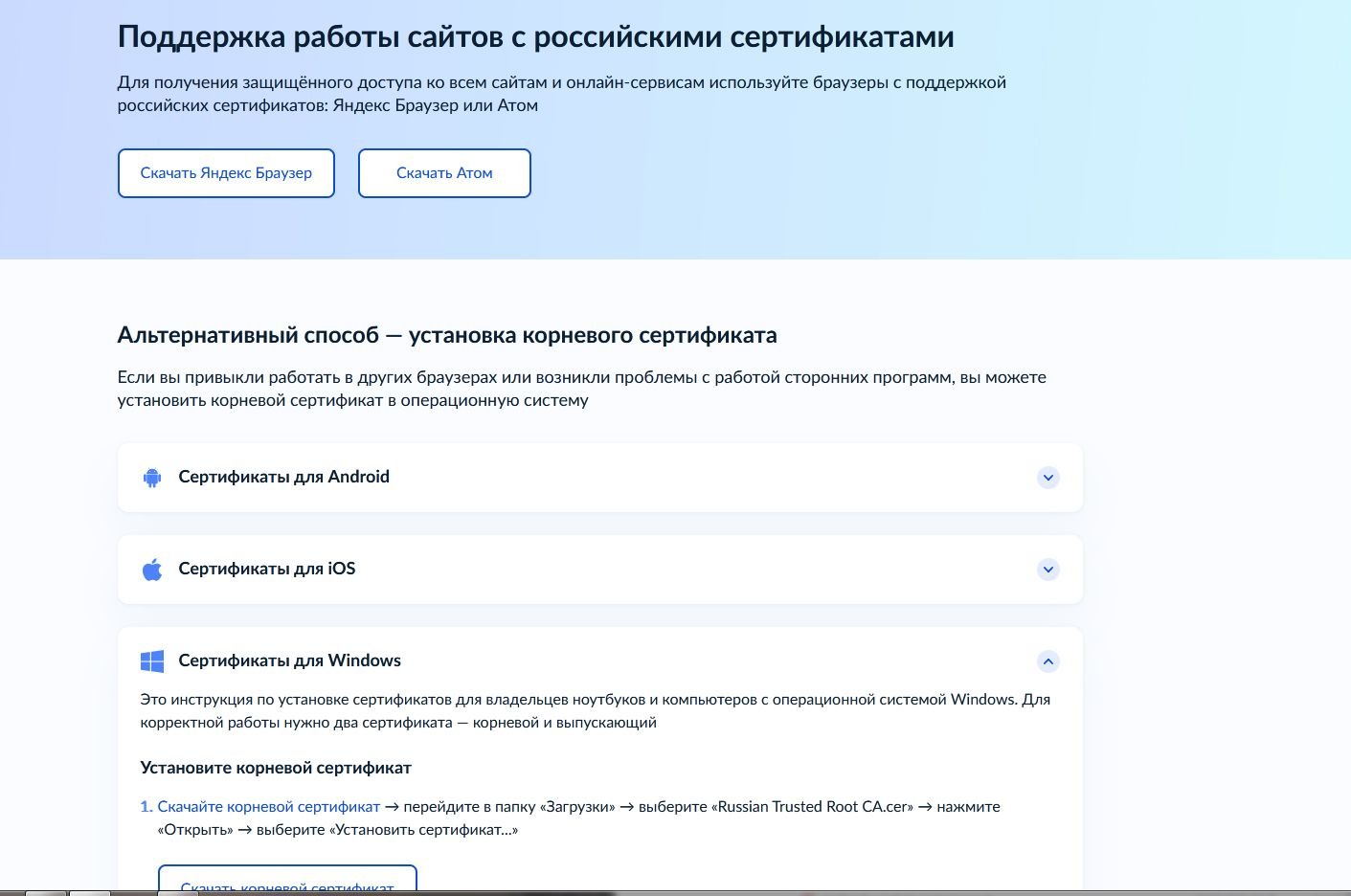
Task: Click the paragraph starting 'Это инструкция по установке'
Action: coord(594,710)
